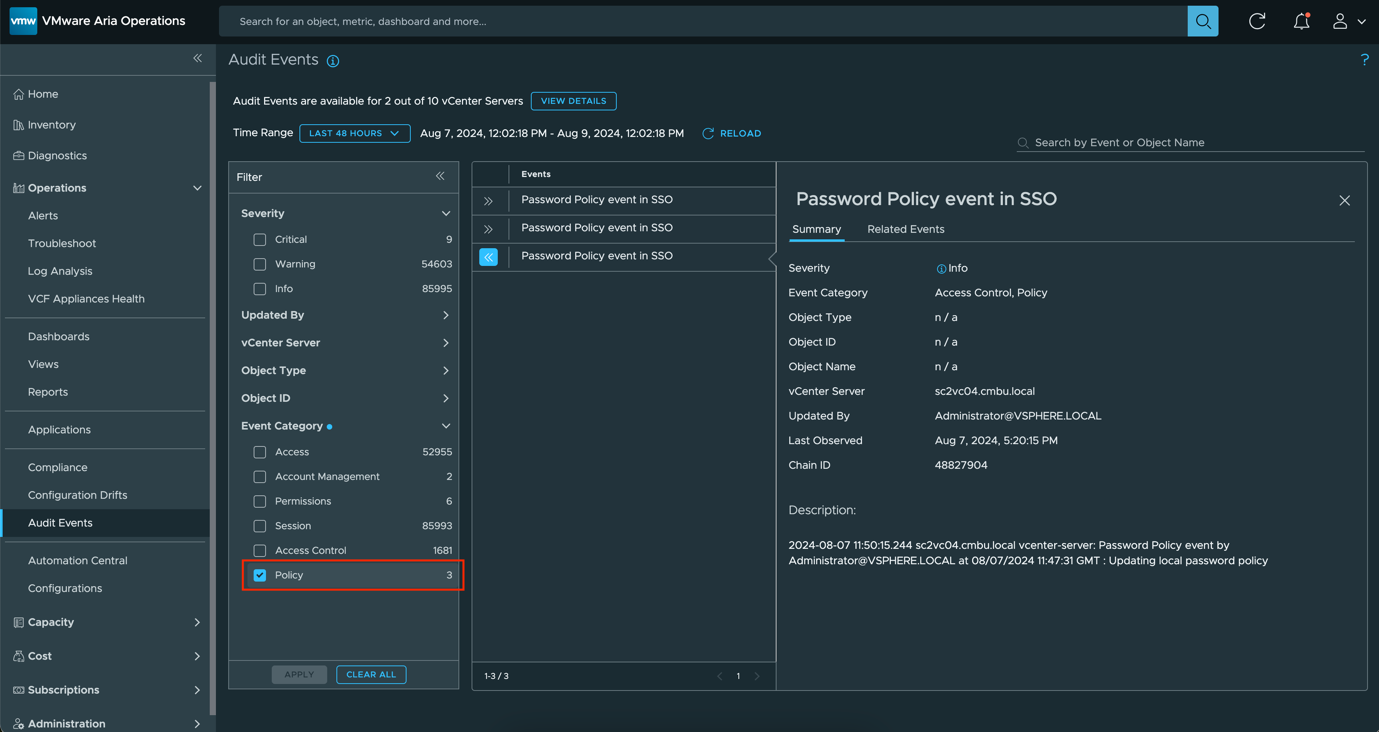Open the help question mark icon
The height and width of the screenshot is (732, 1379).
click(x=1364, y=60)
